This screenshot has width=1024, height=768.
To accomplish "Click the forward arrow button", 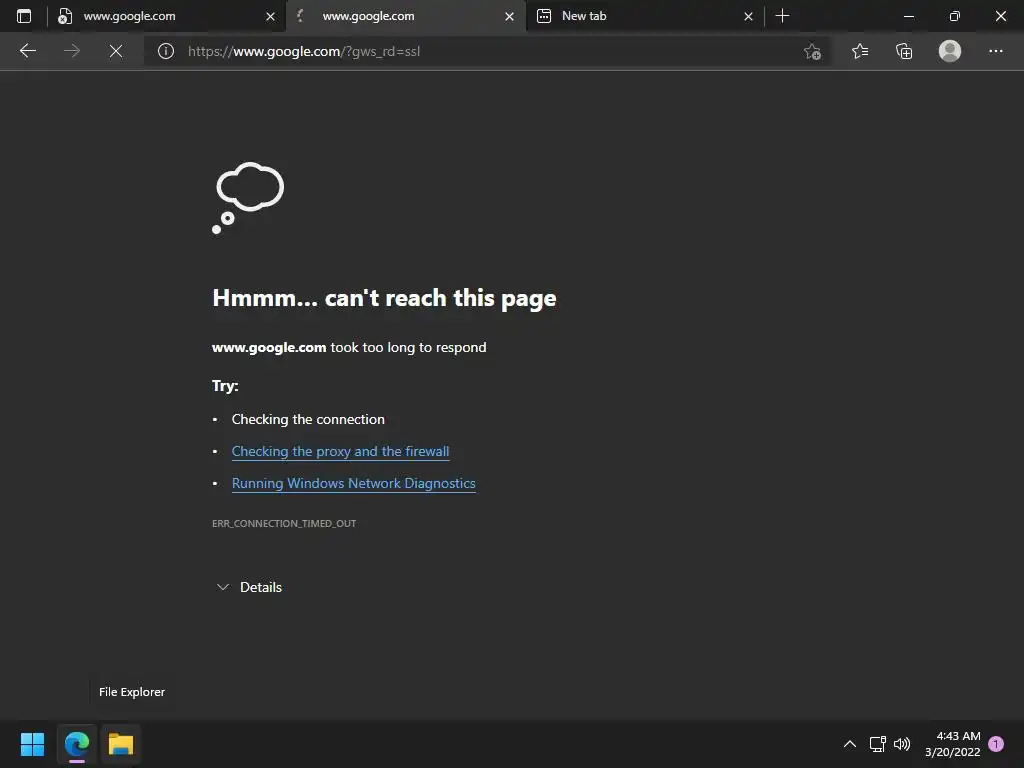I will (x=72, y=51).
